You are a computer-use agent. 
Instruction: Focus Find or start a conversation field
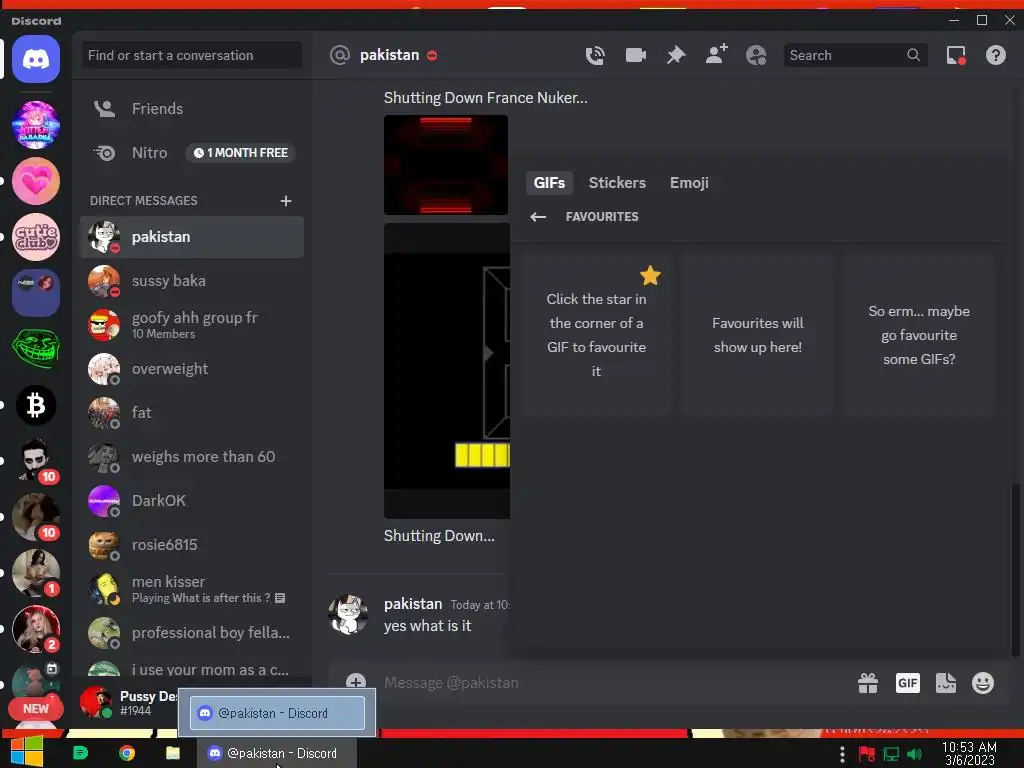pyautogui.click(x=192, y=56)
